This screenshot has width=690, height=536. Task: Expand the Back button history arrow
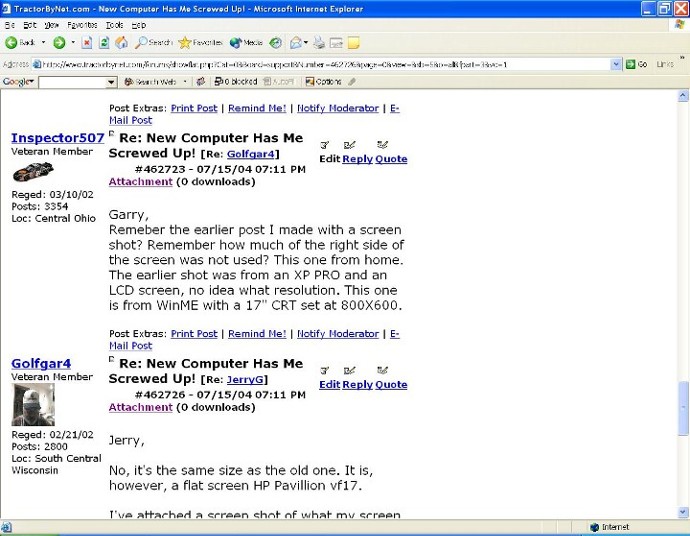(x=44, y=43)
